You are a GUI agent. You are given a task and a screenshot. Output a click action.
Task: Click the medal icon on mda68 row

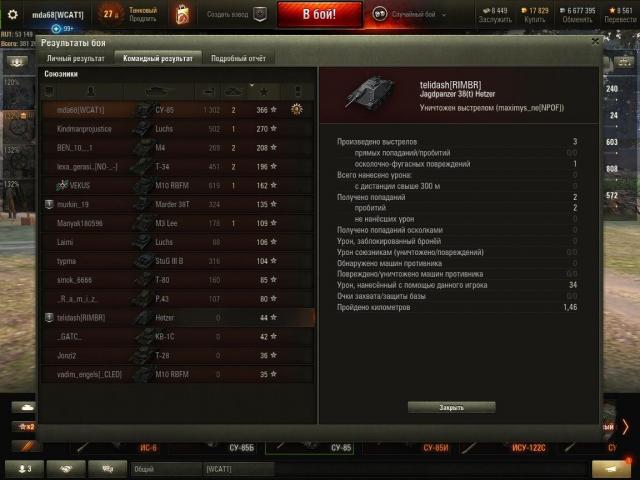297,109
